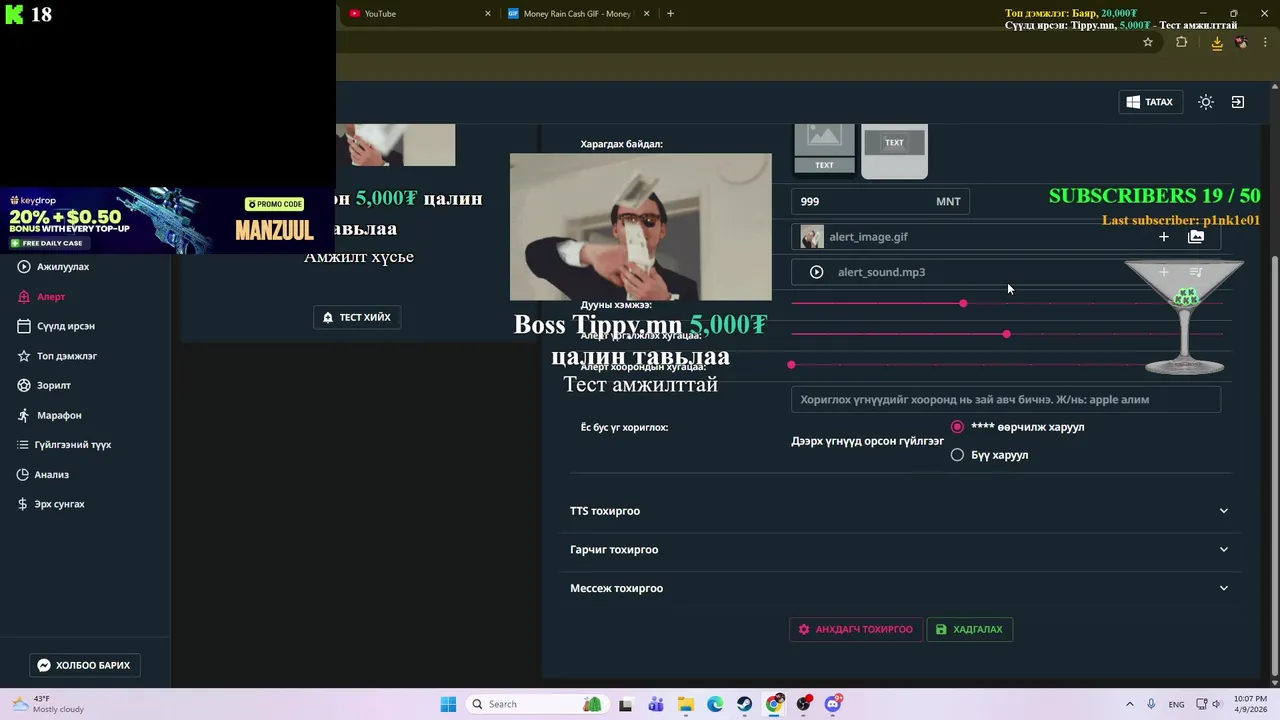Click the Анализ pie chart icon
Screen dimensions: 1280x720
point(24,474)
